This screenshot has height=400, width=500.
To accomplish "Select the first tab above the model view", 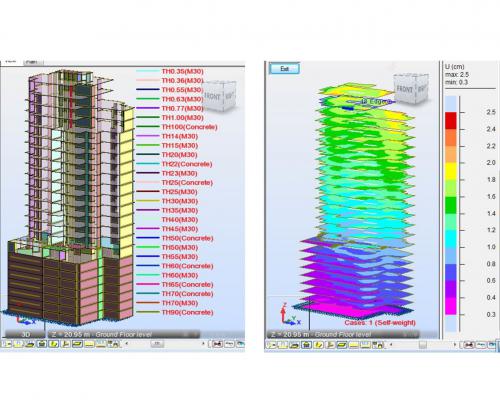I will (12, 62).
